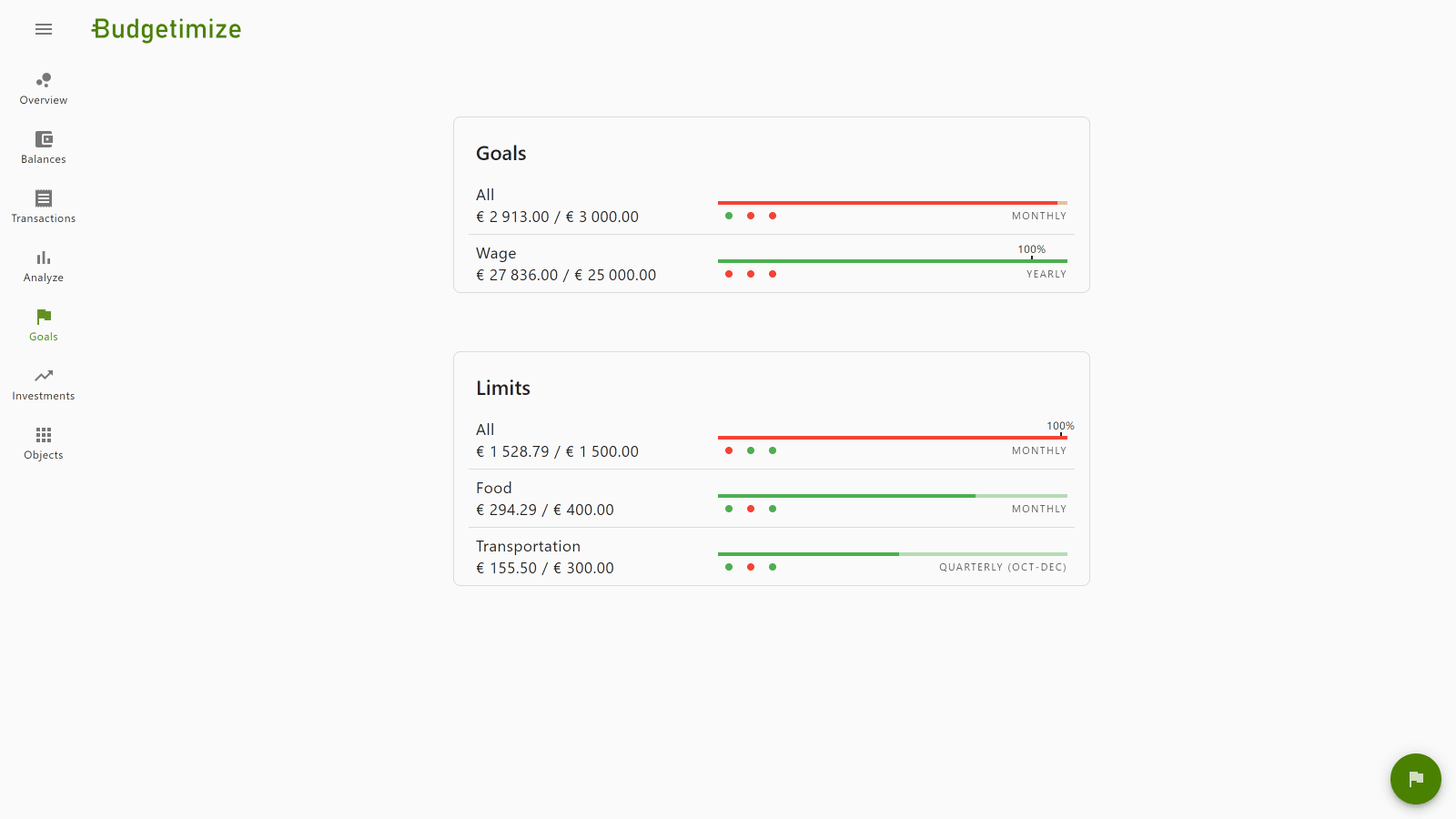Go to Balances wallet icon

coord(44,139)
